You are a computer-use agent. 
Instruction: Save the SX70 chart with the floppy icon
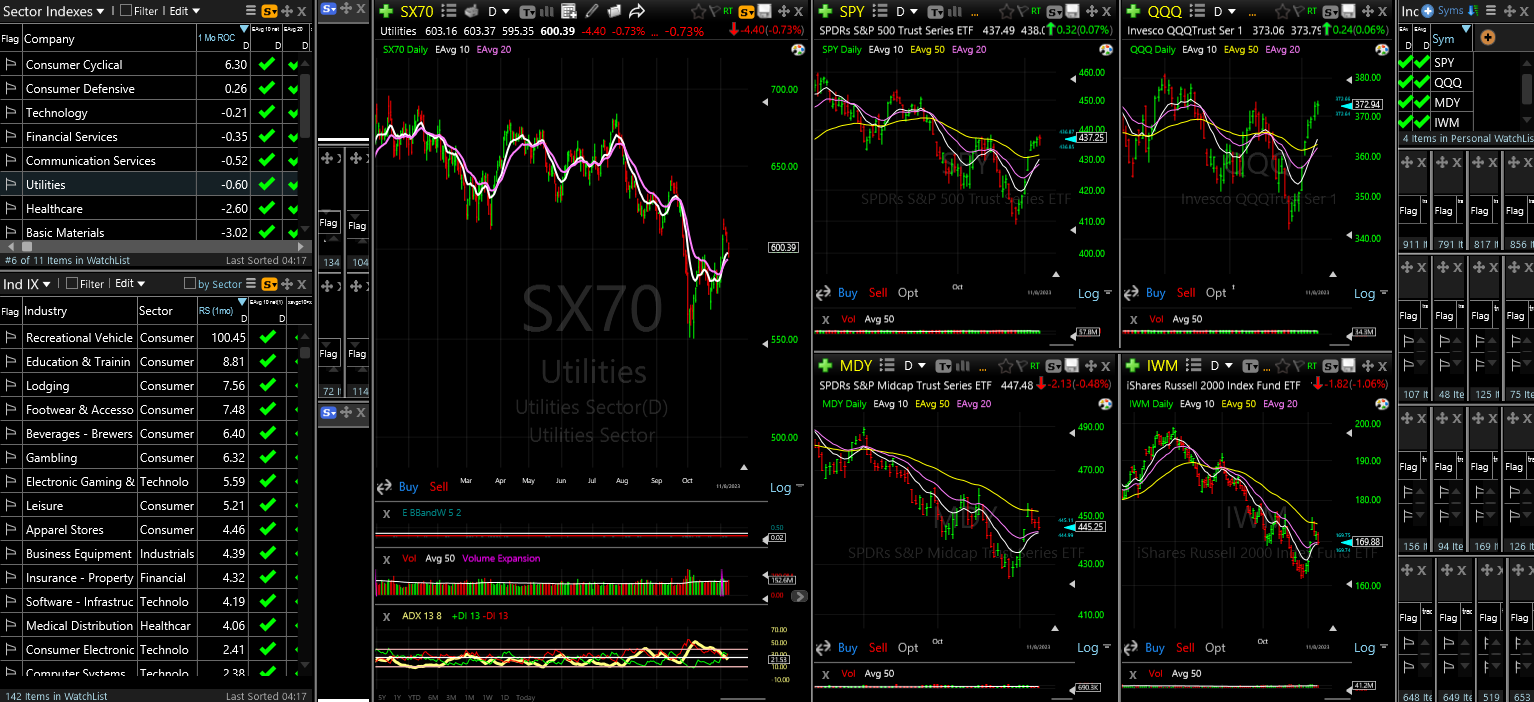coord(764,11)
